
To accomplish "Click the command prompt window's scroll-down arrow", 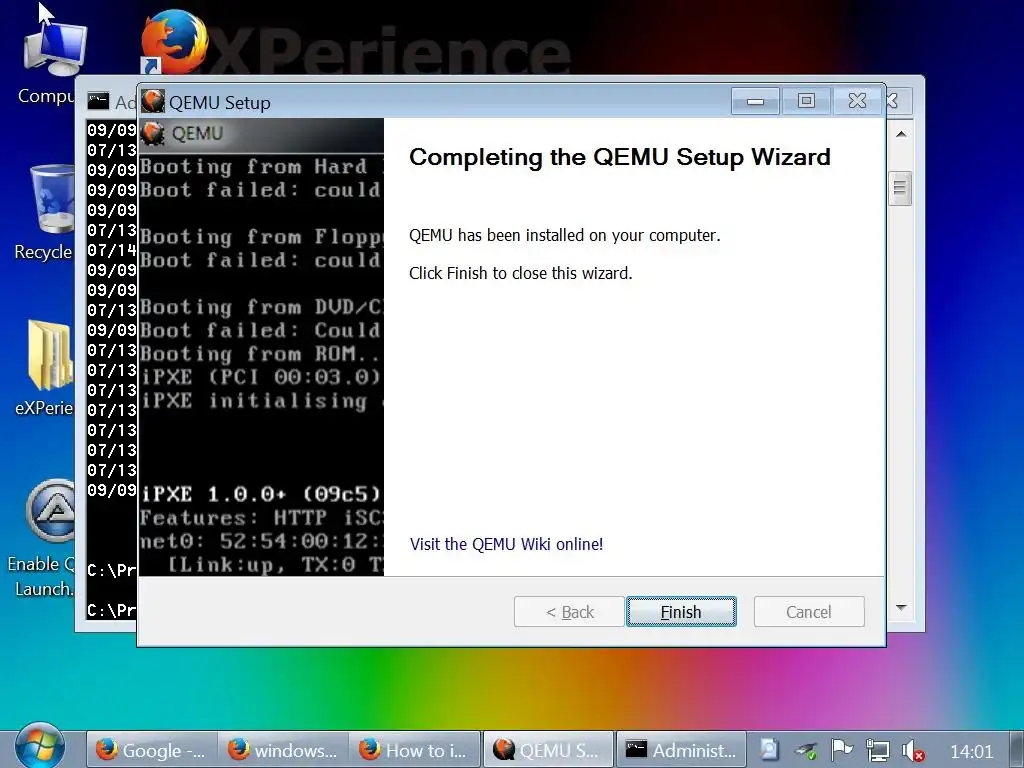I will click(901, 607).
